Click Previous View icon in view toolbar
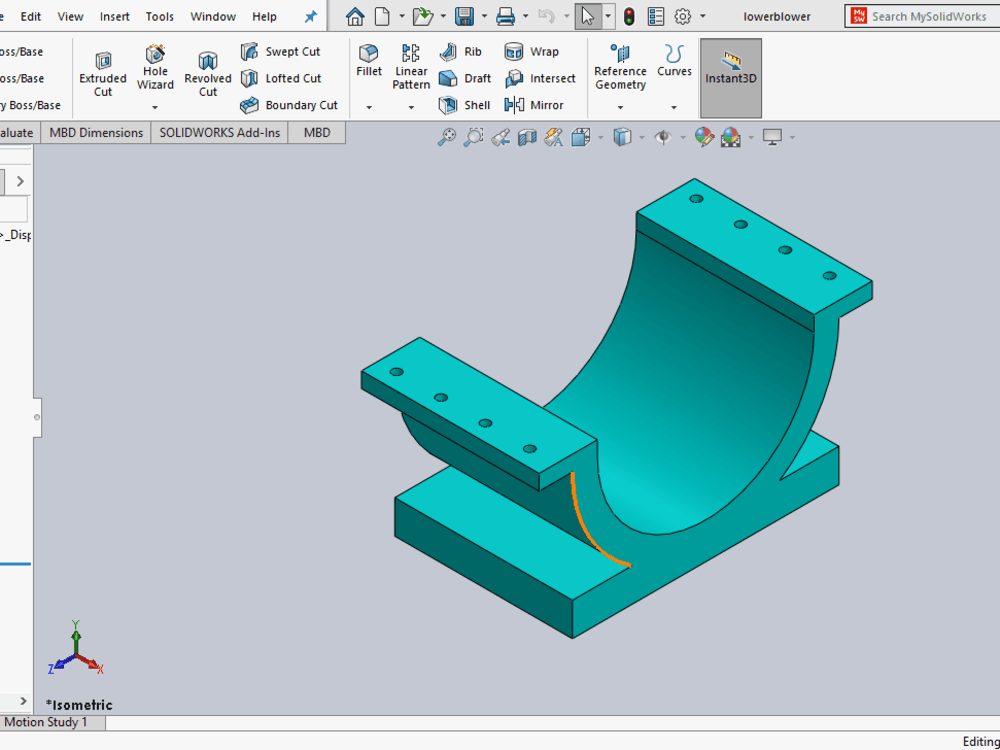The image size is (1000, 750). [500, 137]
